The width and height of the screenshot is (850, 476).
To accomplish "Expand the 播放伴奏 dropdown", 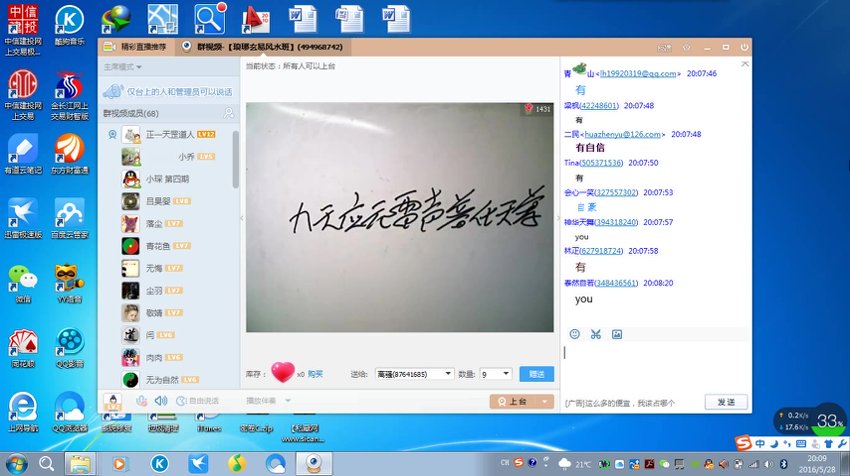I will coord(288,401).
